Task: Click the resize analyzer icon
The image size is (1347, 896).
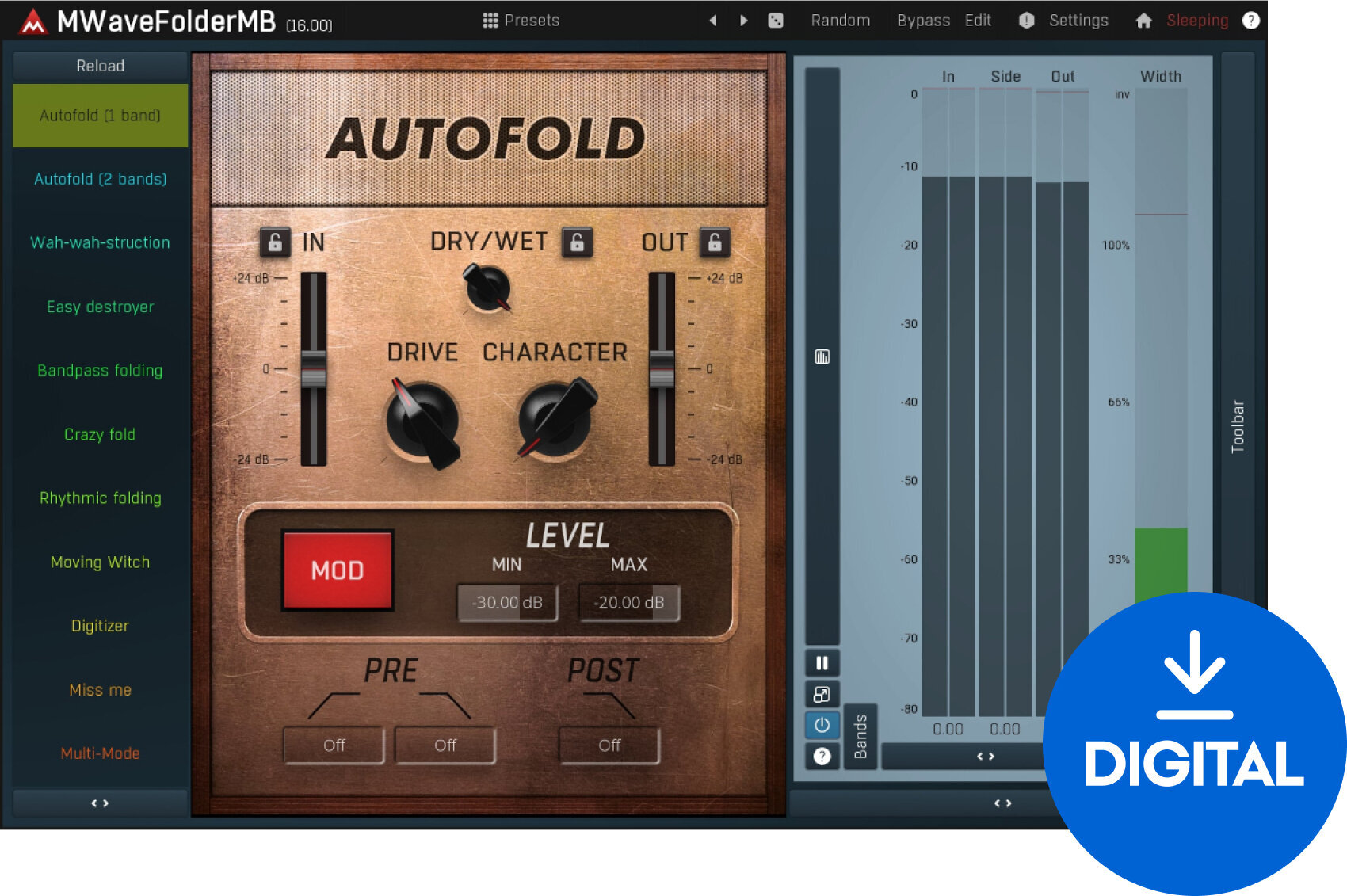Action: coord(822,694)
